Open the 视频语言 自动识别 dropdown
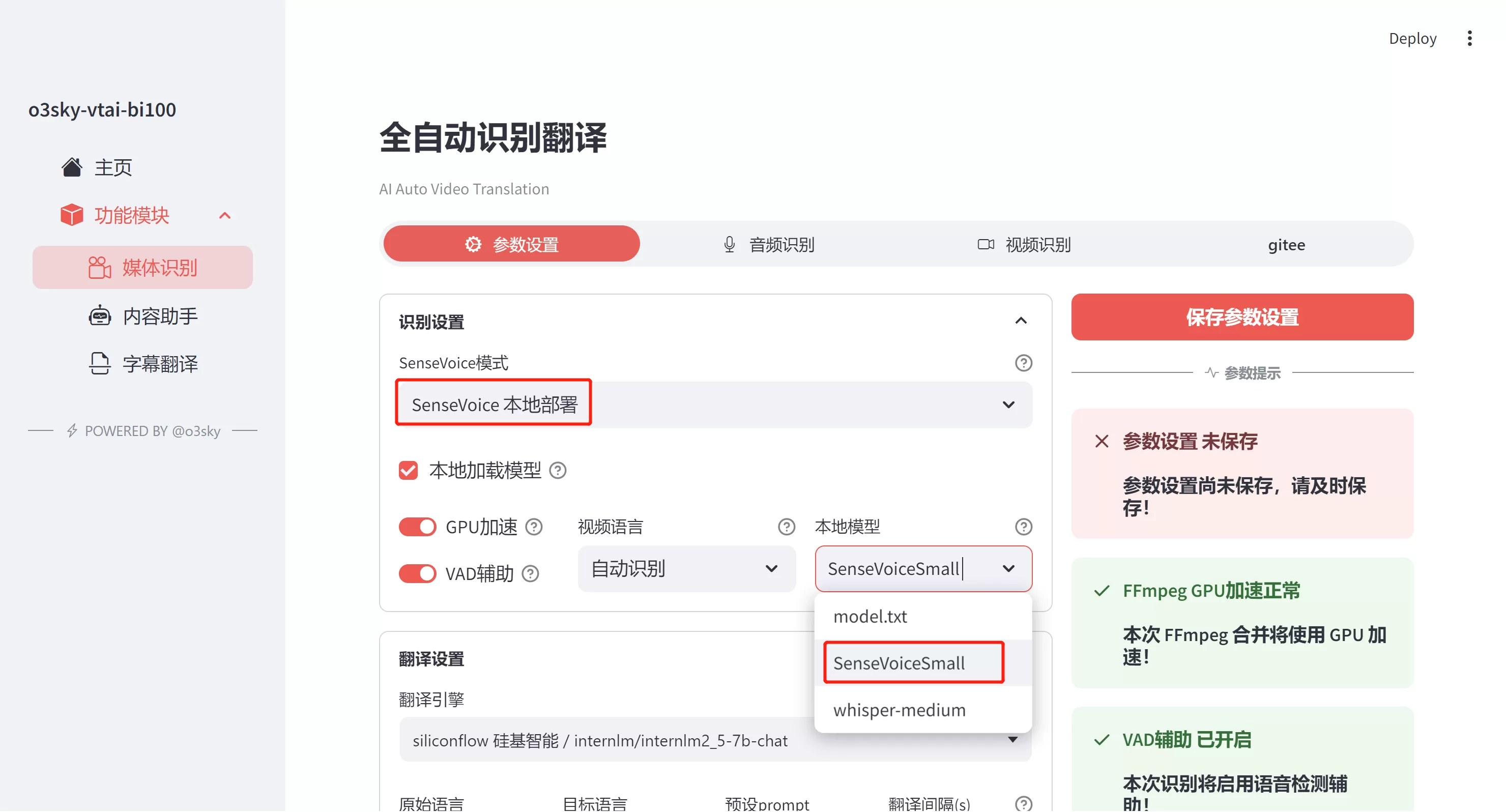1506x812 pixels. 686,569
